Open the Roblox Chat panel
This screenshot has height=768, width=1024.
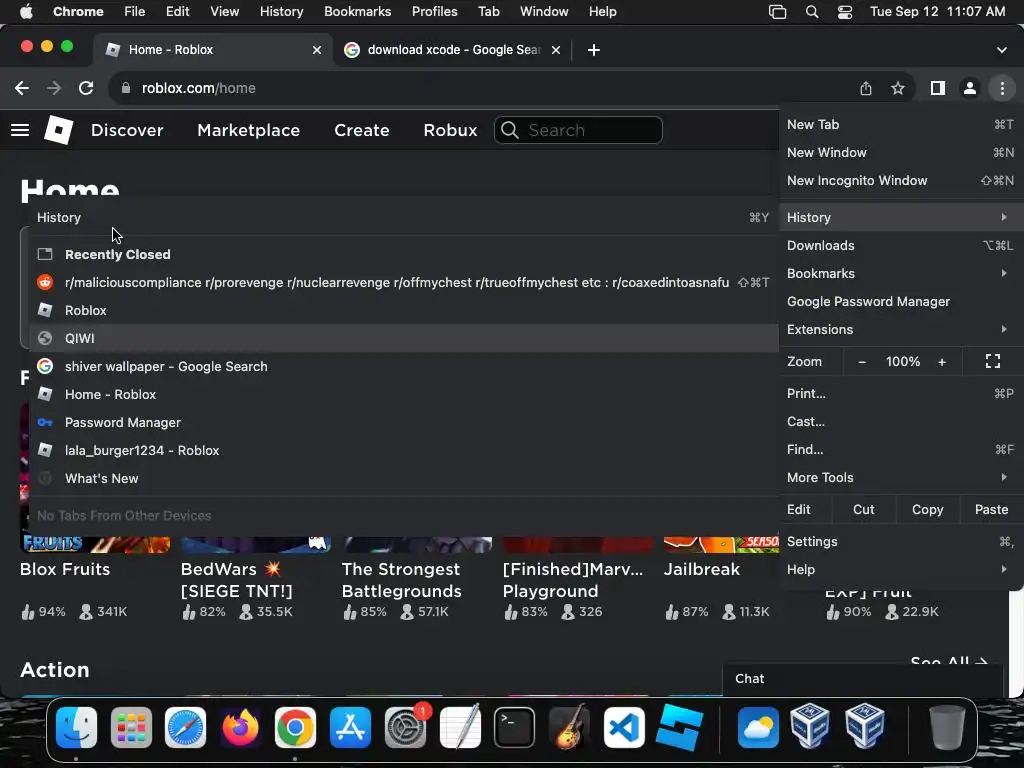tap(862, 679)
